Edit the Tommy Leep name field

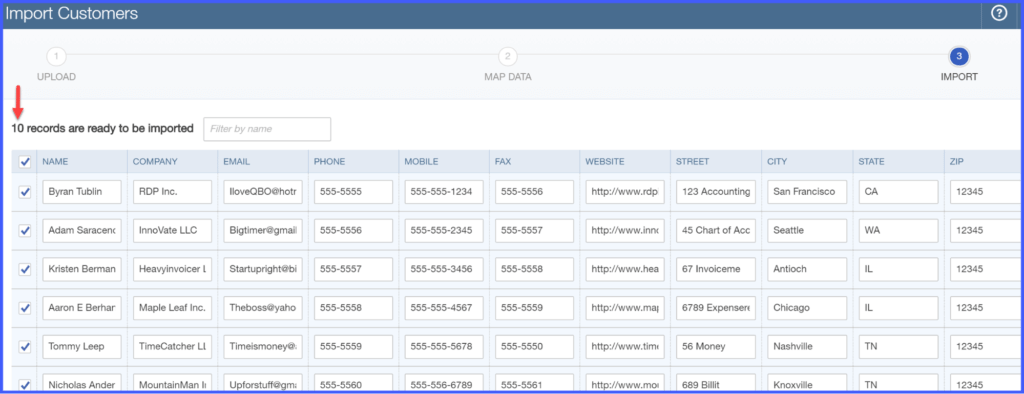pos(82,347)
